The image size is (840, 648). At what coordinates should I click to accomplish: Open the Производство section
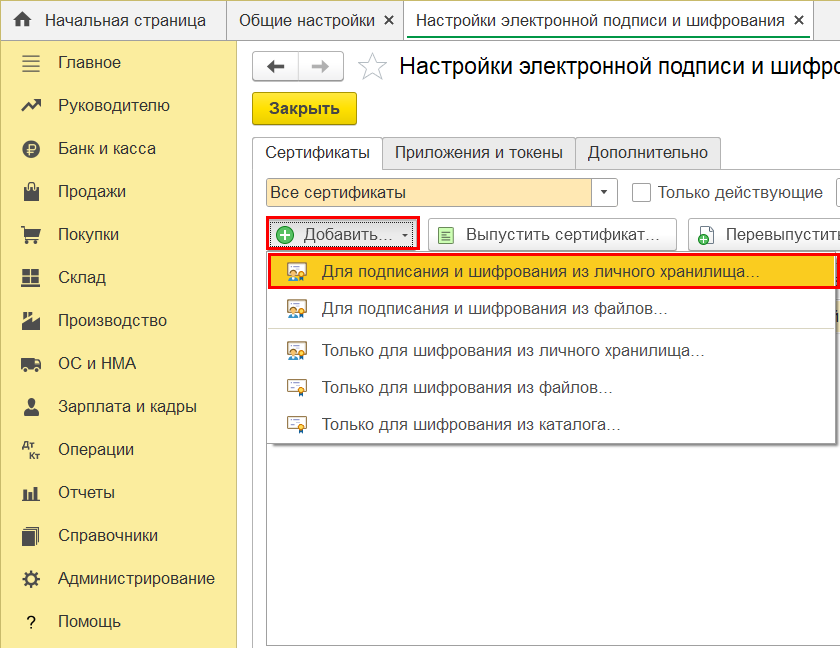[118, 321]
